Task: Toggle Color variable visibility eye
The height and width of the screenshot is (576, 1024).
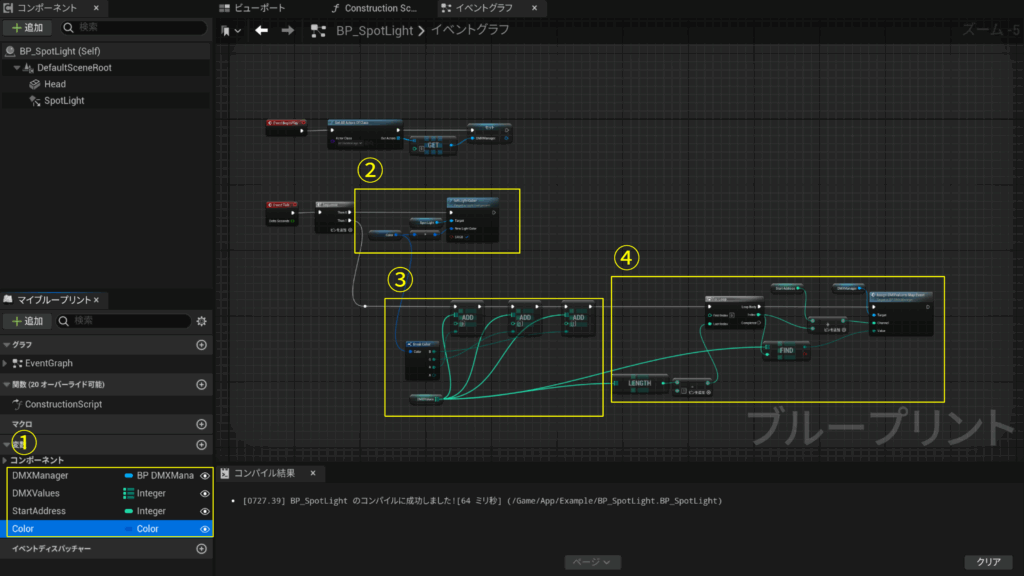Action: pos(205,528)
